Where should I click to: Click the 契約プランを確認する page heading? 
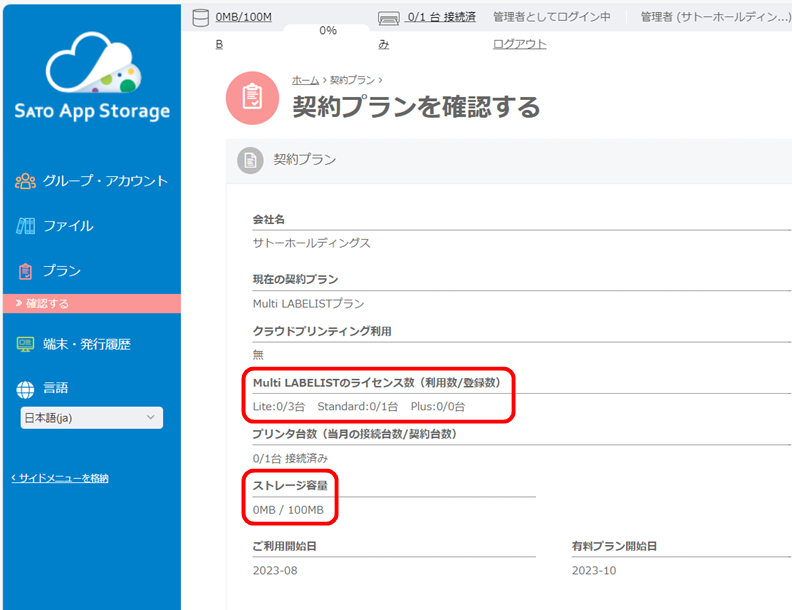tap(416, 107)
